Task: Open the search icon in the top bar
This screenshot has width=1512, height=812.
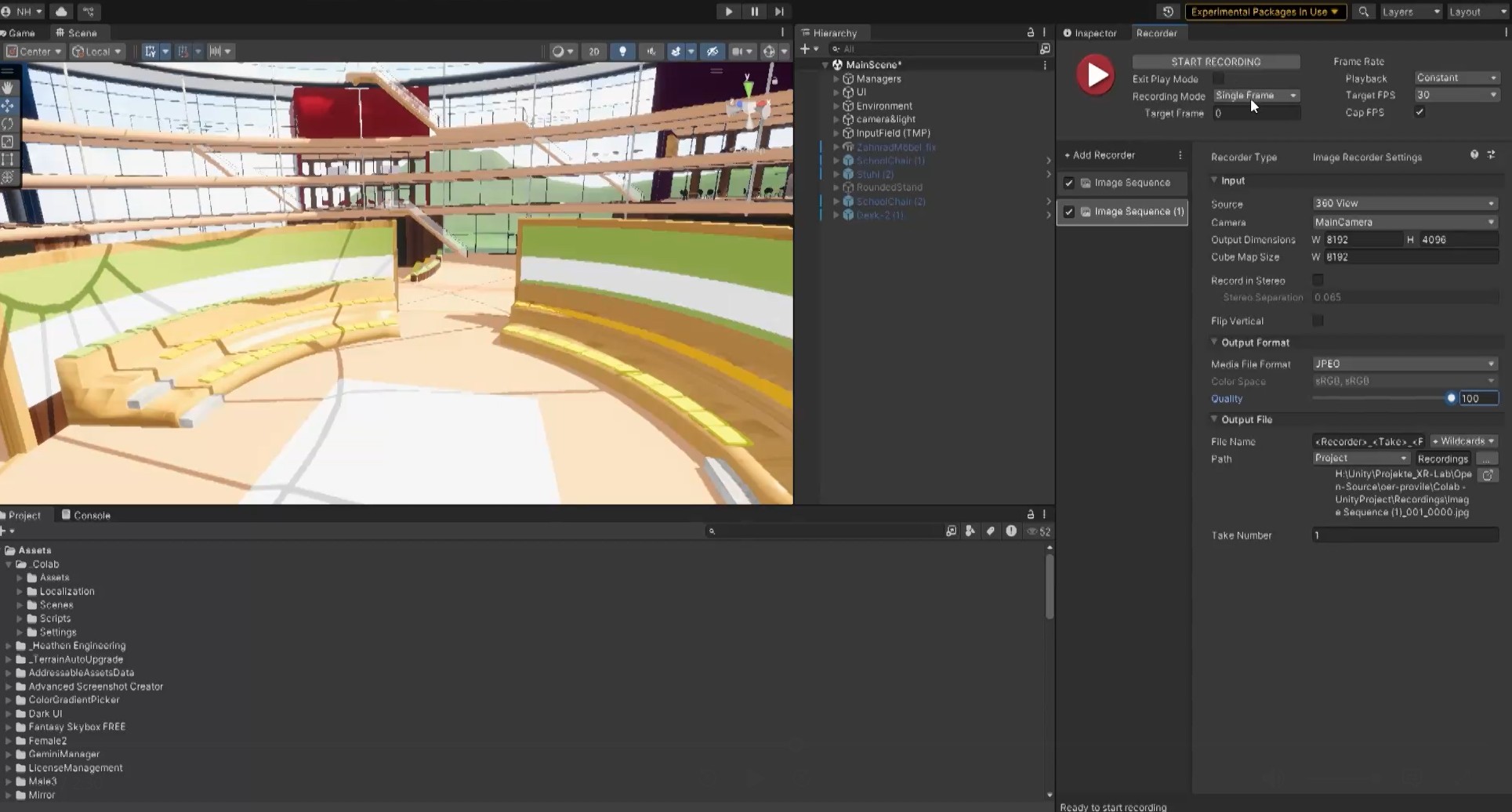Action: click(x=1364, y=12)
